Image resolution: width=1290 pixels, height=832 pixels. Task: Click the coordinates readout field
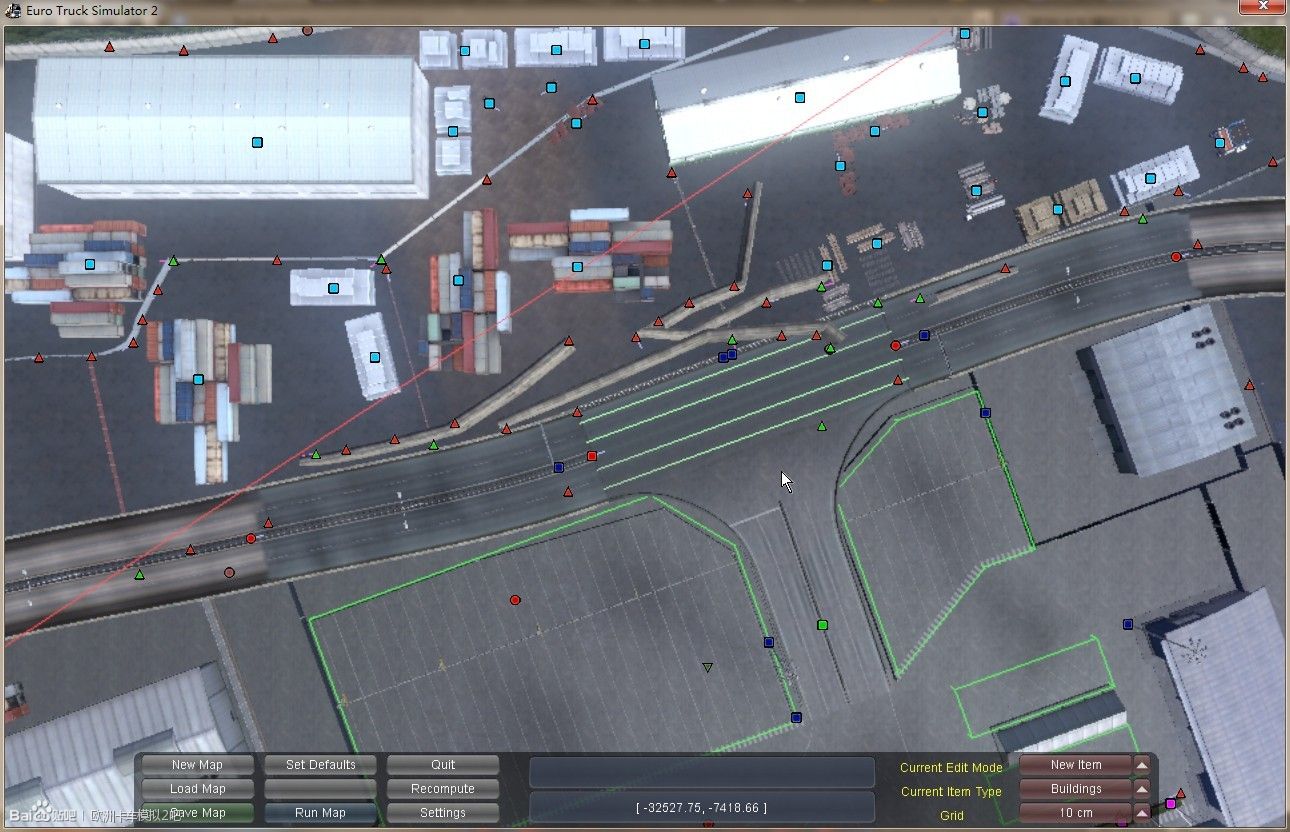click(x=701, y=807)
